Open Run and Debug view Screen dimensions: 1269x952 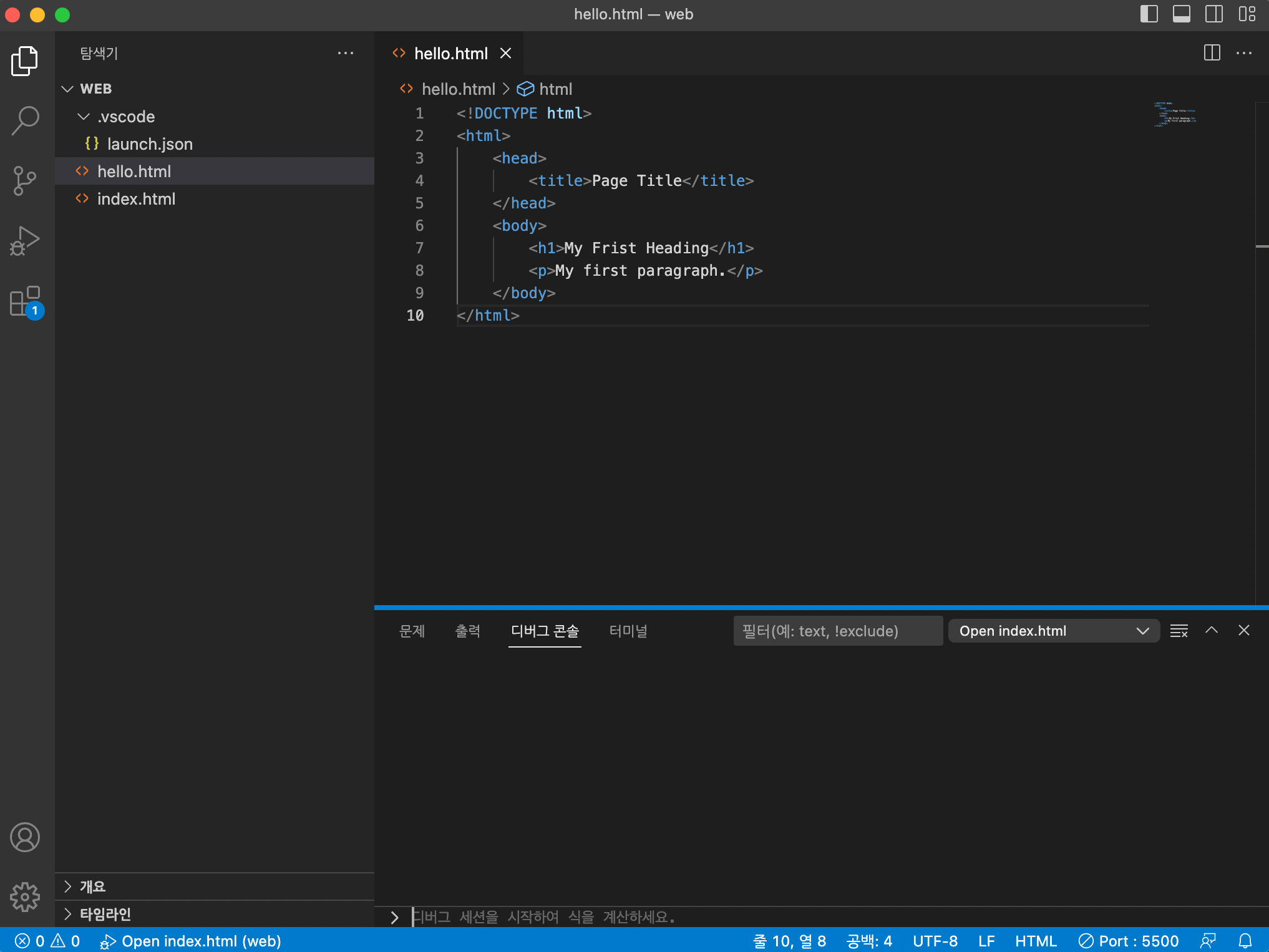[x=25, y=241]
